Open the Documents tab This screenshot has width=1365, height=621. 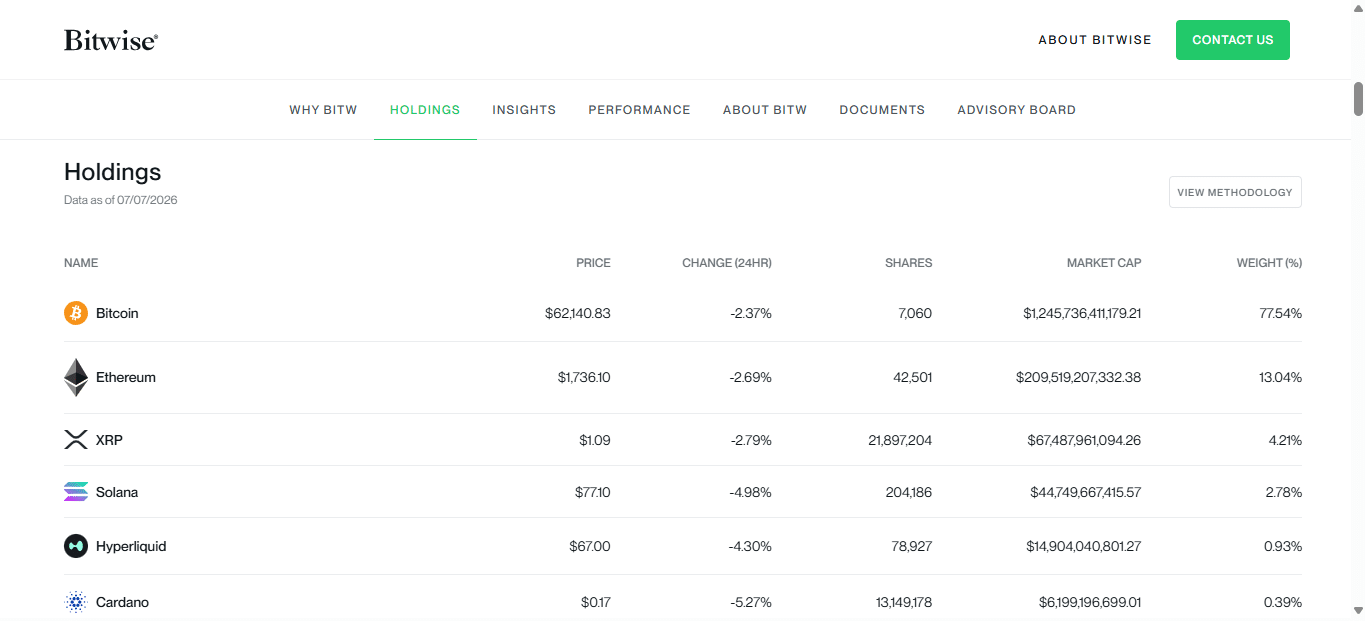point(882,110)
